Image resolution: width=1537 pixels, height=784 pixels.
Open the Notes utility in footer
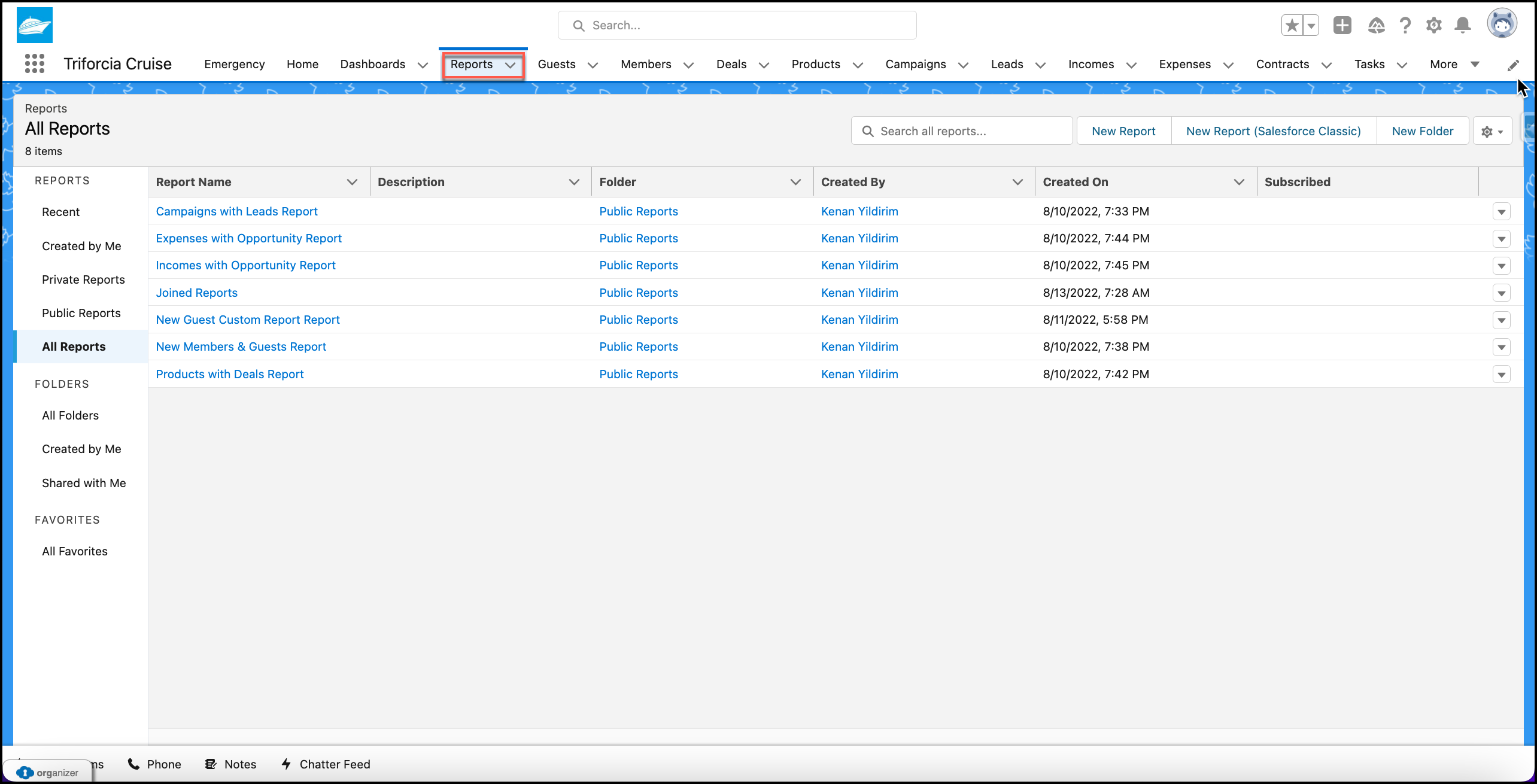[230, 764]
